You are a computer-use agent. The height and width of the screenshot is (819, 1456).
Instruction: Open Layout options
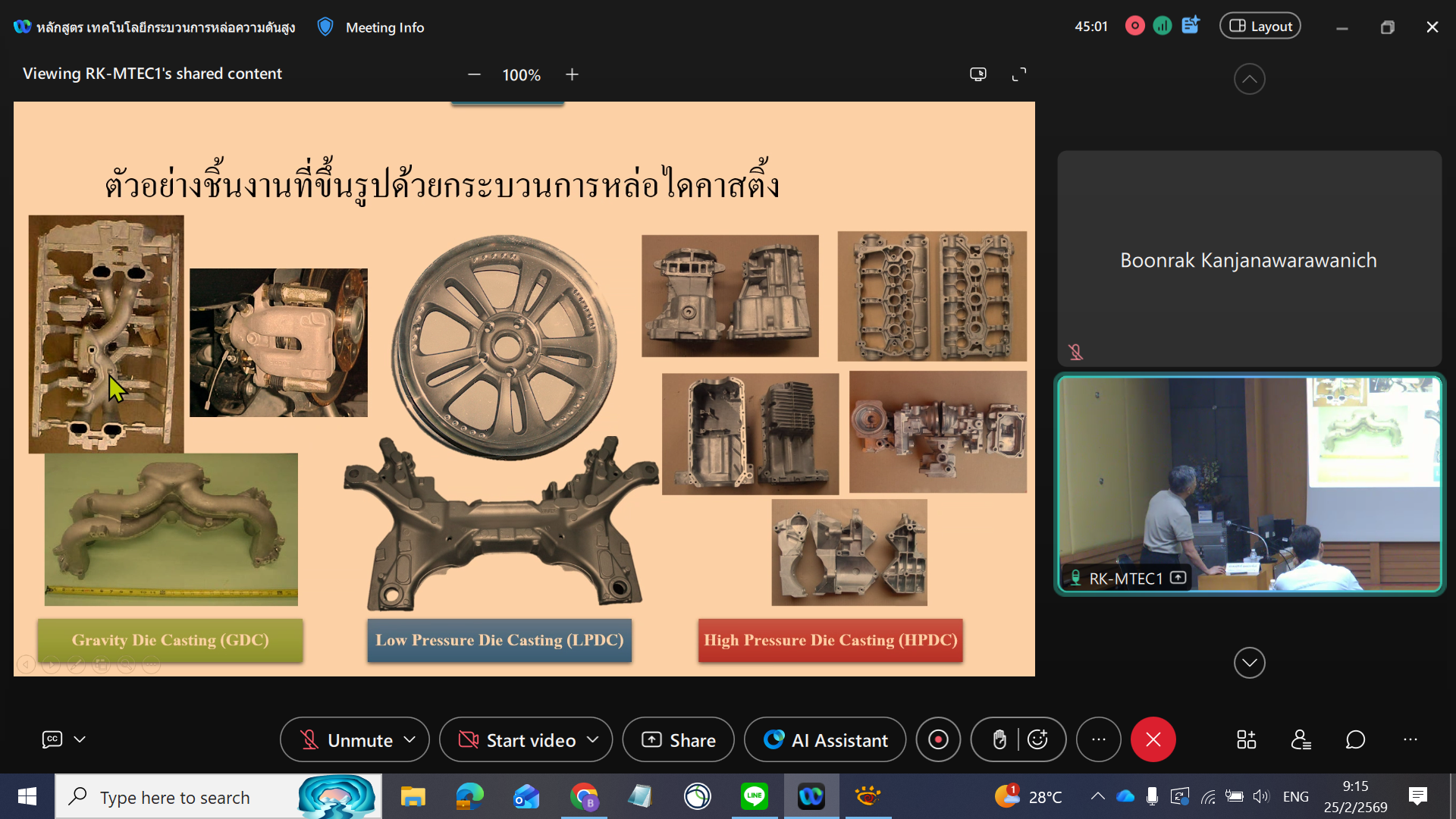(1260, 27)
